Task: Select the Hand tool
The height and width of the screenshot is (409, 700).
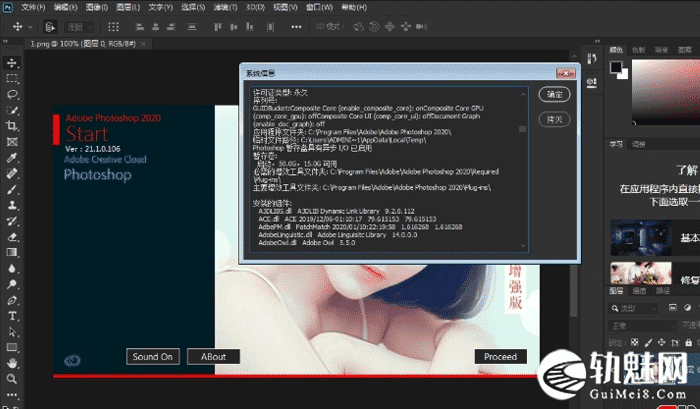Action: 12,363
